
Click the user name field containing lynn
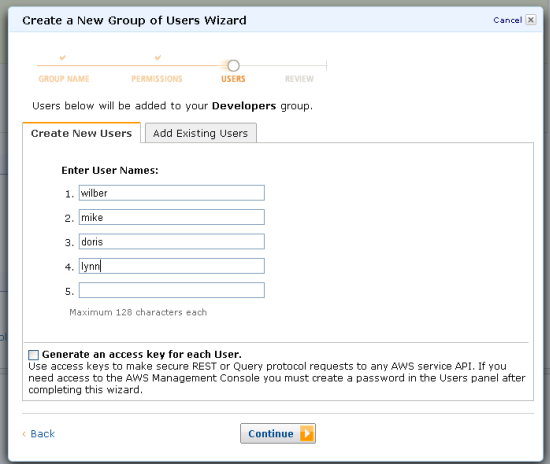[172, 266]
